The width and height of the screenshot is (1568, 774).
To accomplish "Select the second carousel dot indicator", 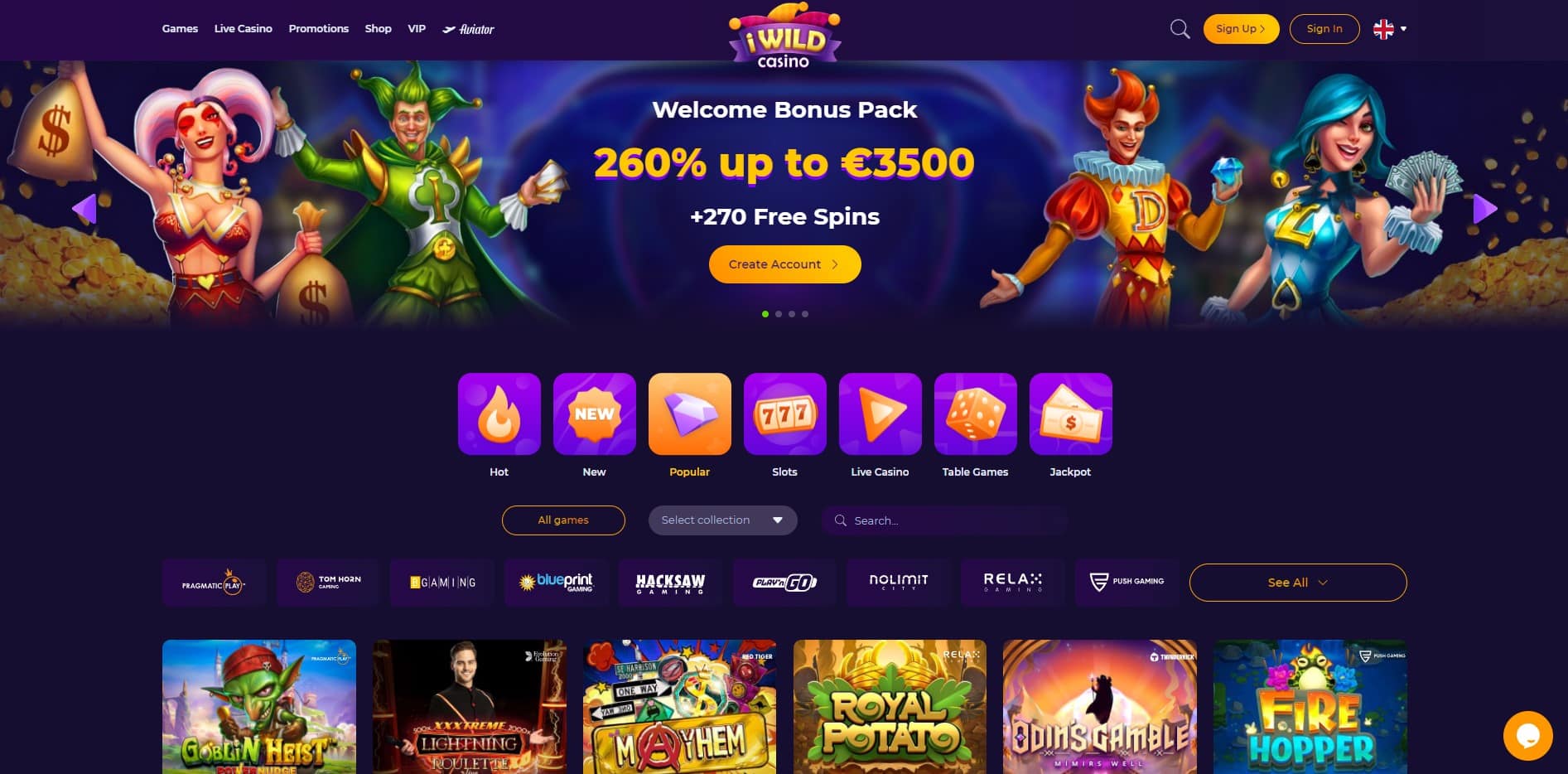I will click(x=779, y=314).
